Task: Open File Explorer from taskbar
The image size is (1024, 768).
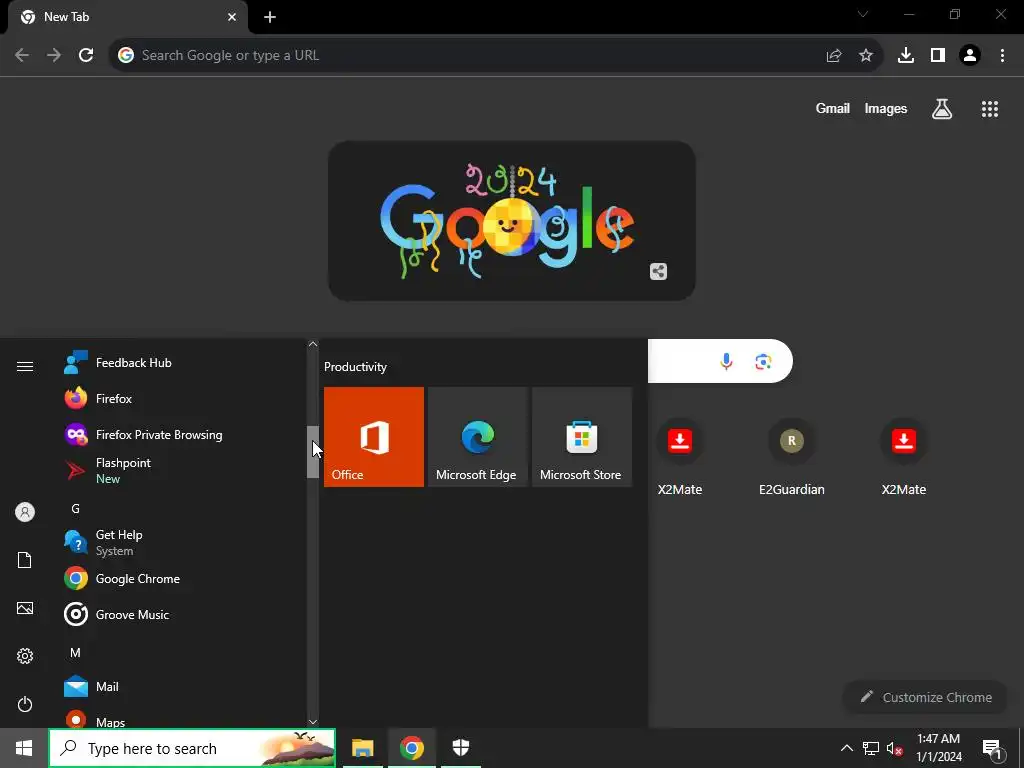Action: [x=362, y=748]
